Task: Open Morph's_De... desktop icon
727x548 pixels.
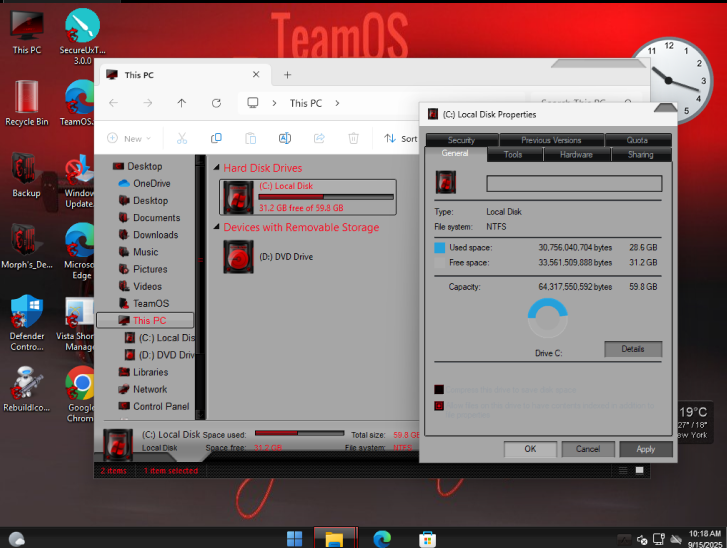Action: point(26,246)
